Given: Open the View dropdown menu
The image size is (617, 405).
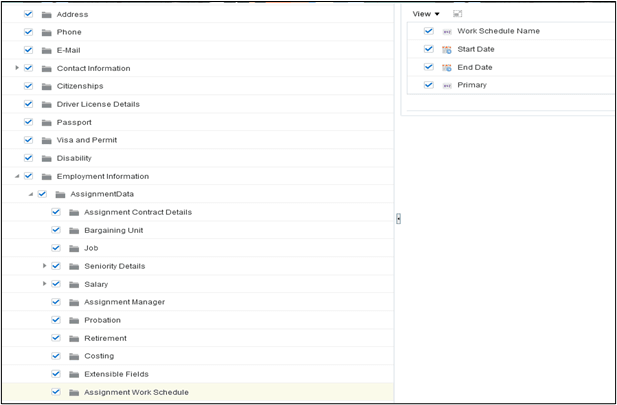Looking at the screenshot, I should coord(426,14).
